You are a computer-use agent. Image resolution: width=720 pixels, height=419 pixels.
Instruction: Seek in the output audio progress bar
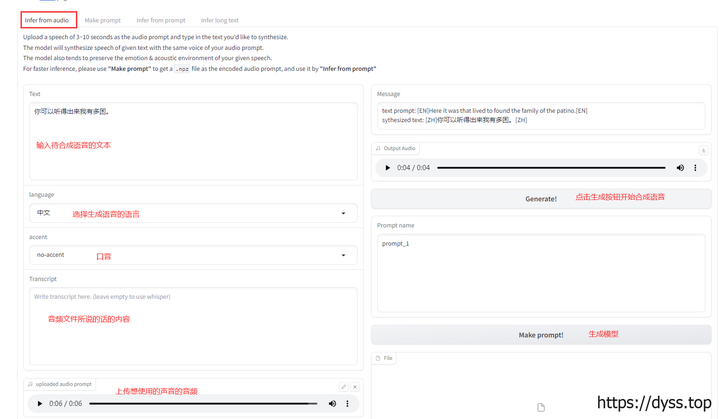point(550,168)
